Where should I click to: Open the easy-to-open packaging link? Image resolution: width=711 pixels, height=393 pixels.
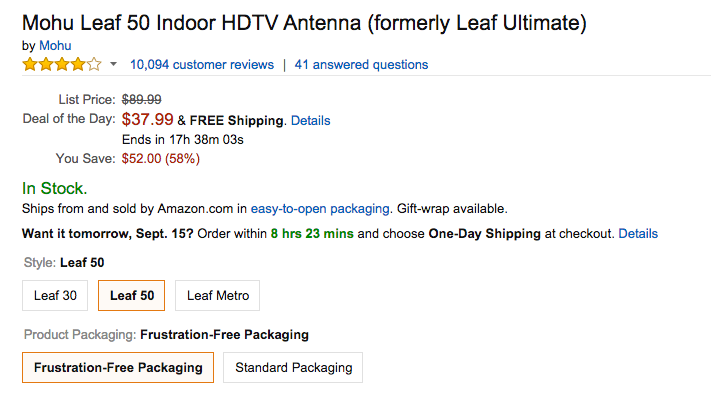coord(320,209)
